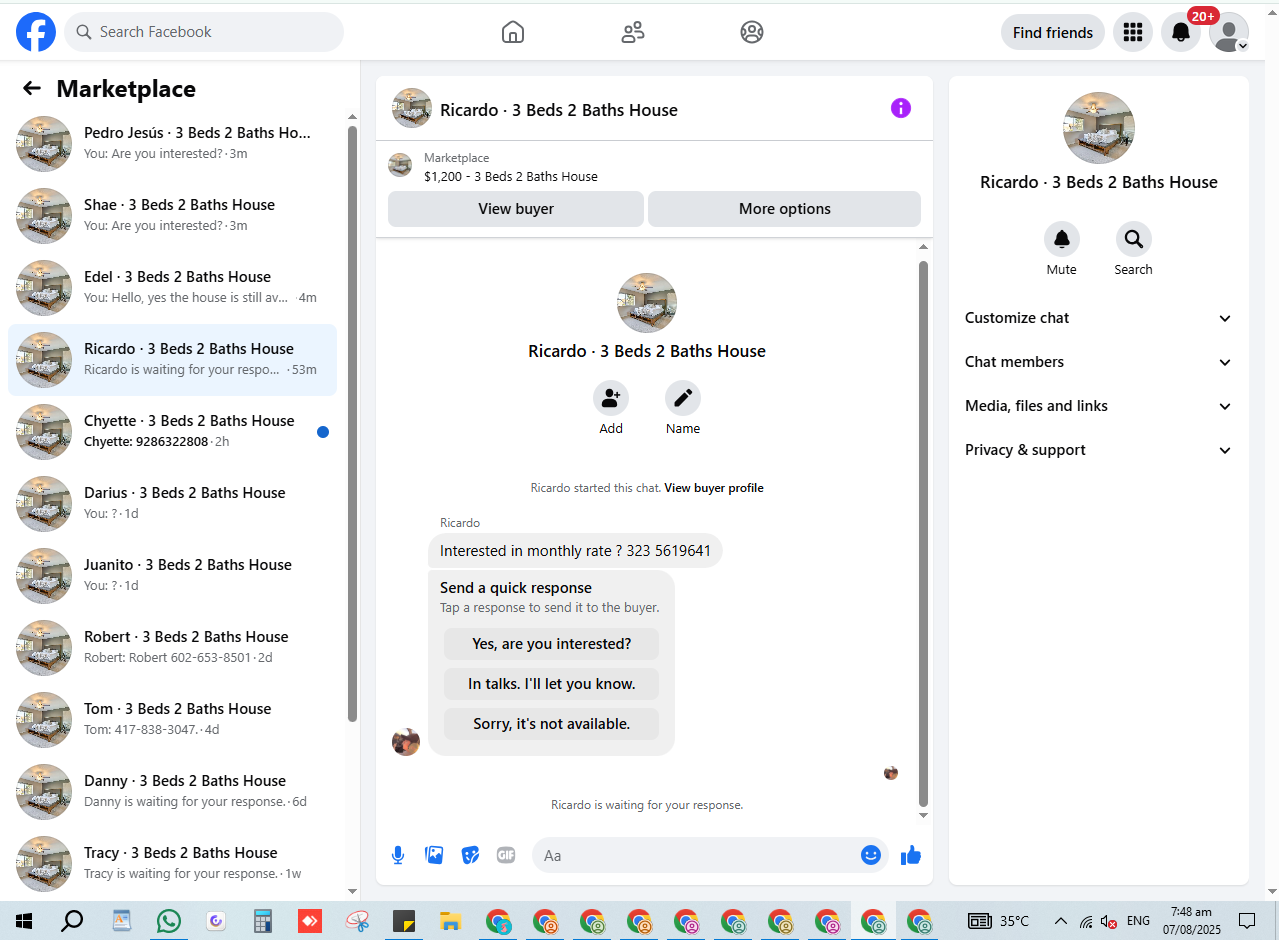Click the ENG language indicator
The width and height of the screenshot is (1279, 940).
point(1138,921)
